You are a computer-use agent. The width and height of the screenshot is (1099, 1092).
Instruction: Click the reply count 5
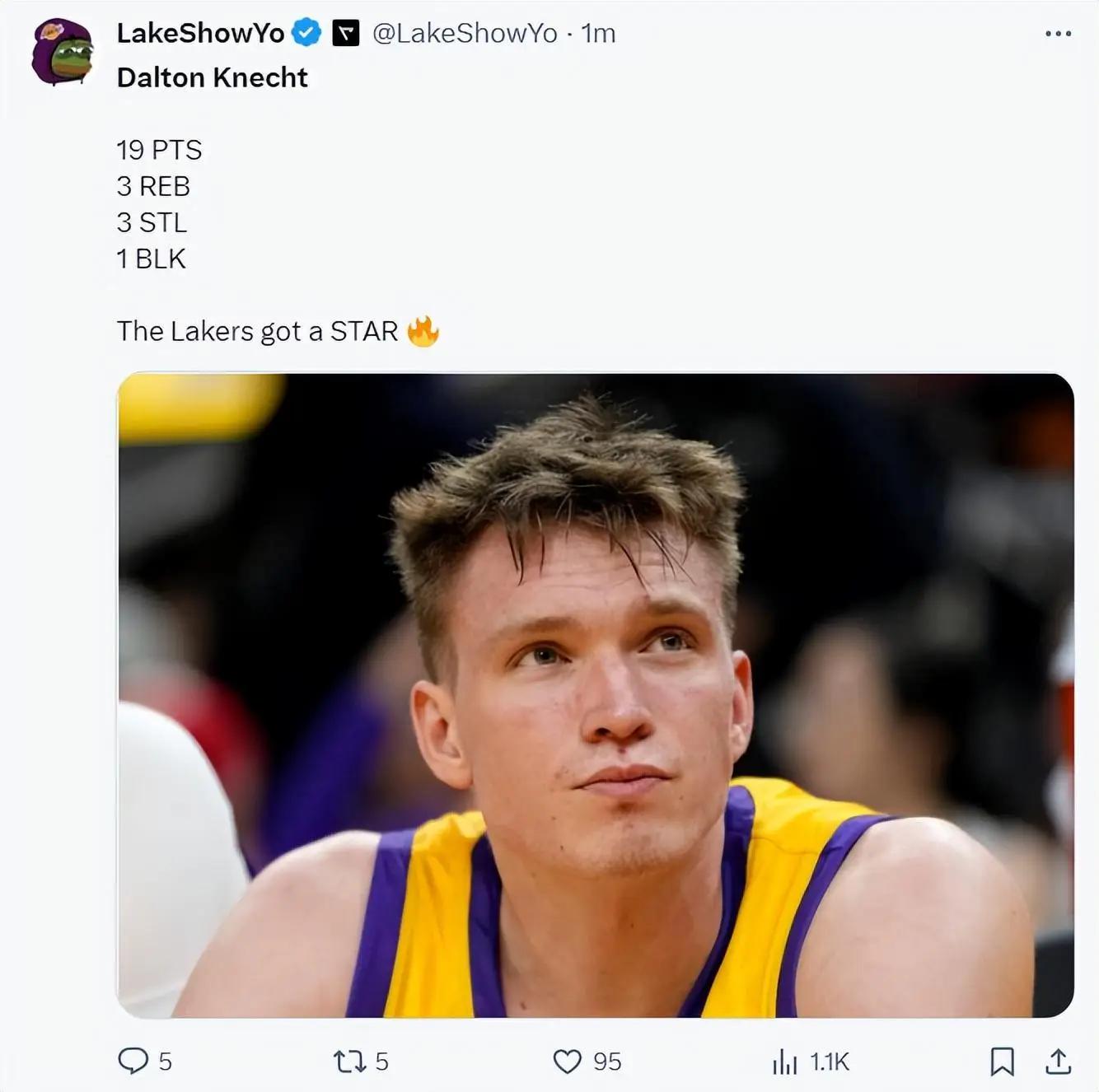coord(165,1062)
